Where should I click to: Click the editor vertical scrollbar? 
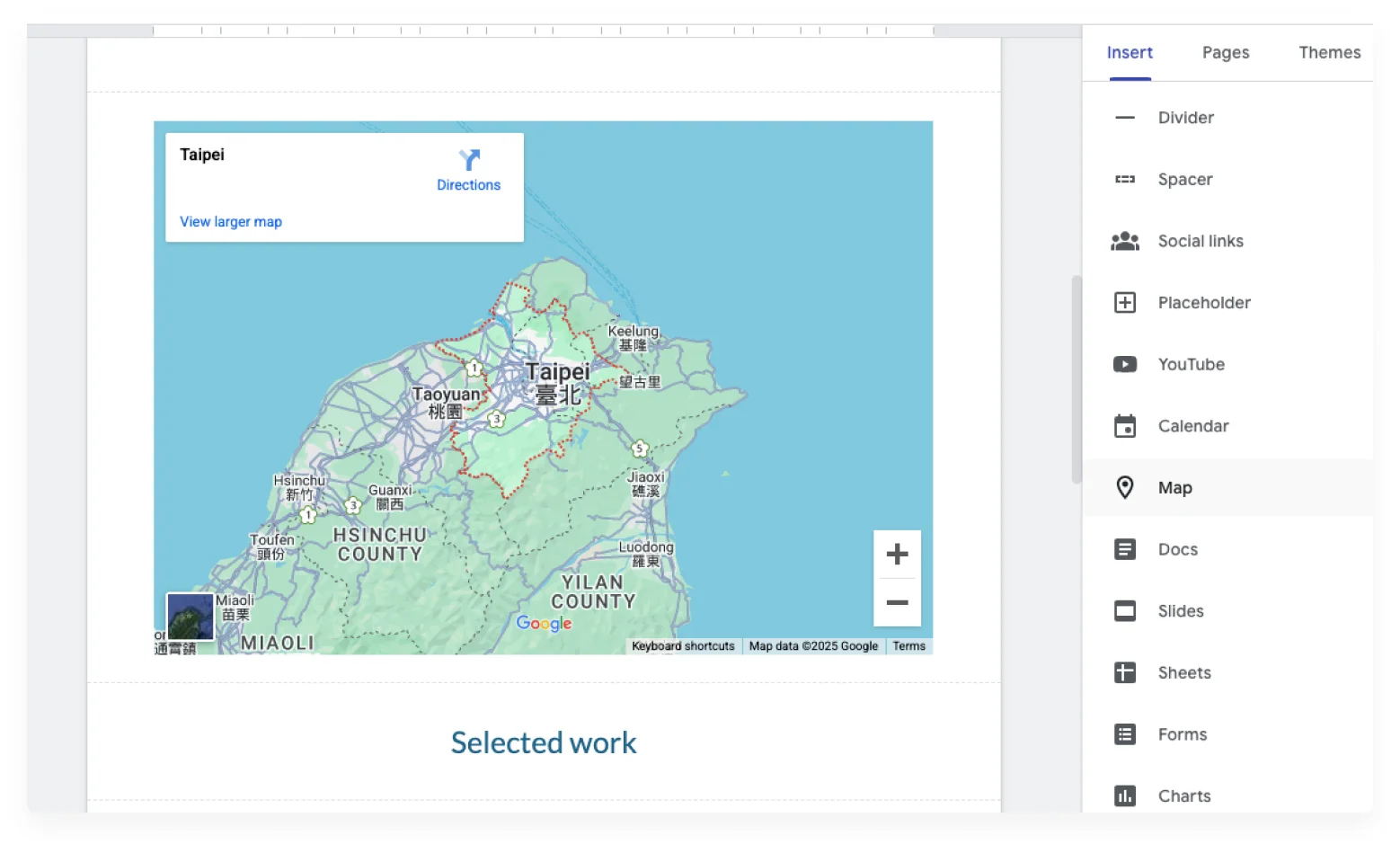tap(1077, 380)
